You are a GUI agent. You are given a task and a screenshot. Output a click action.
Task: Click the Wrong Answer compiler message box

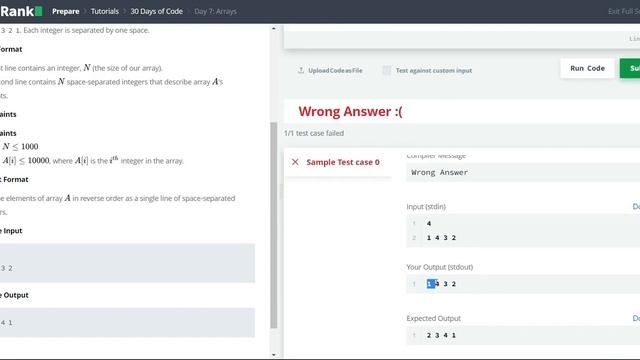[x=523, y=172]
